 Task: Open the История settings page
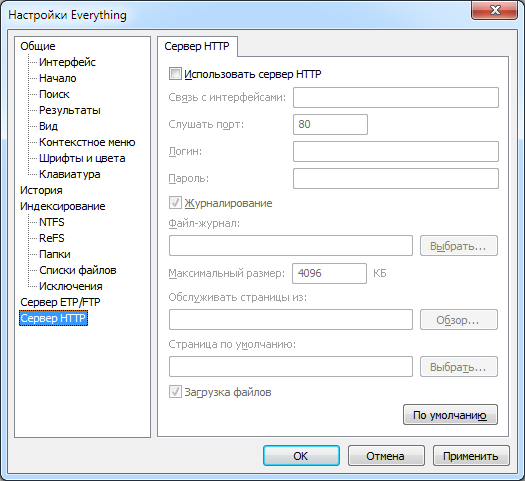click(41, 190)
